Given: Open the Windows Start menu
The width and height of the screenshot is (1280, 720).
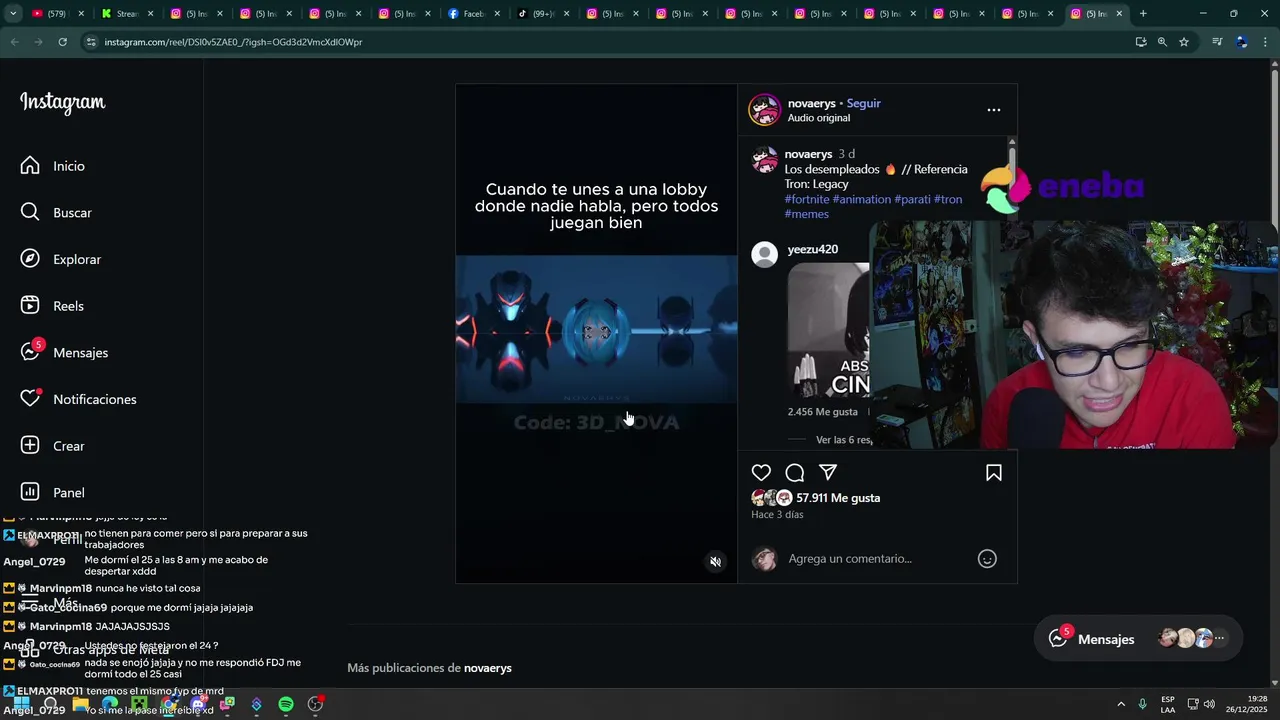Looking at the screenshot, I should tap(21, 705).
